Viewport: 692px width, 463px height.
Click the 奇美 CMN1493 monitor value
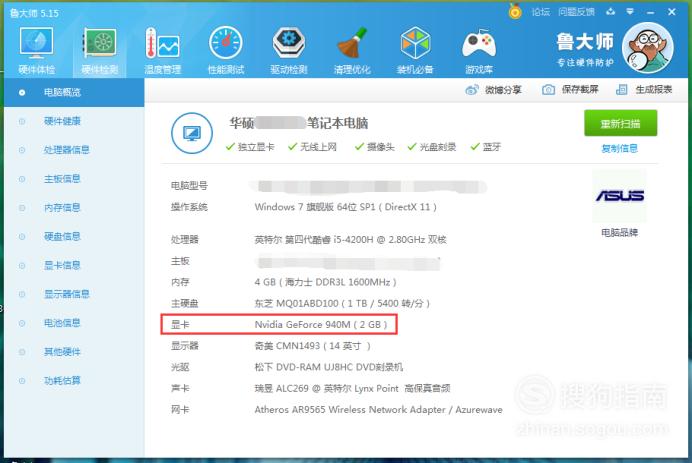(312, 346)
